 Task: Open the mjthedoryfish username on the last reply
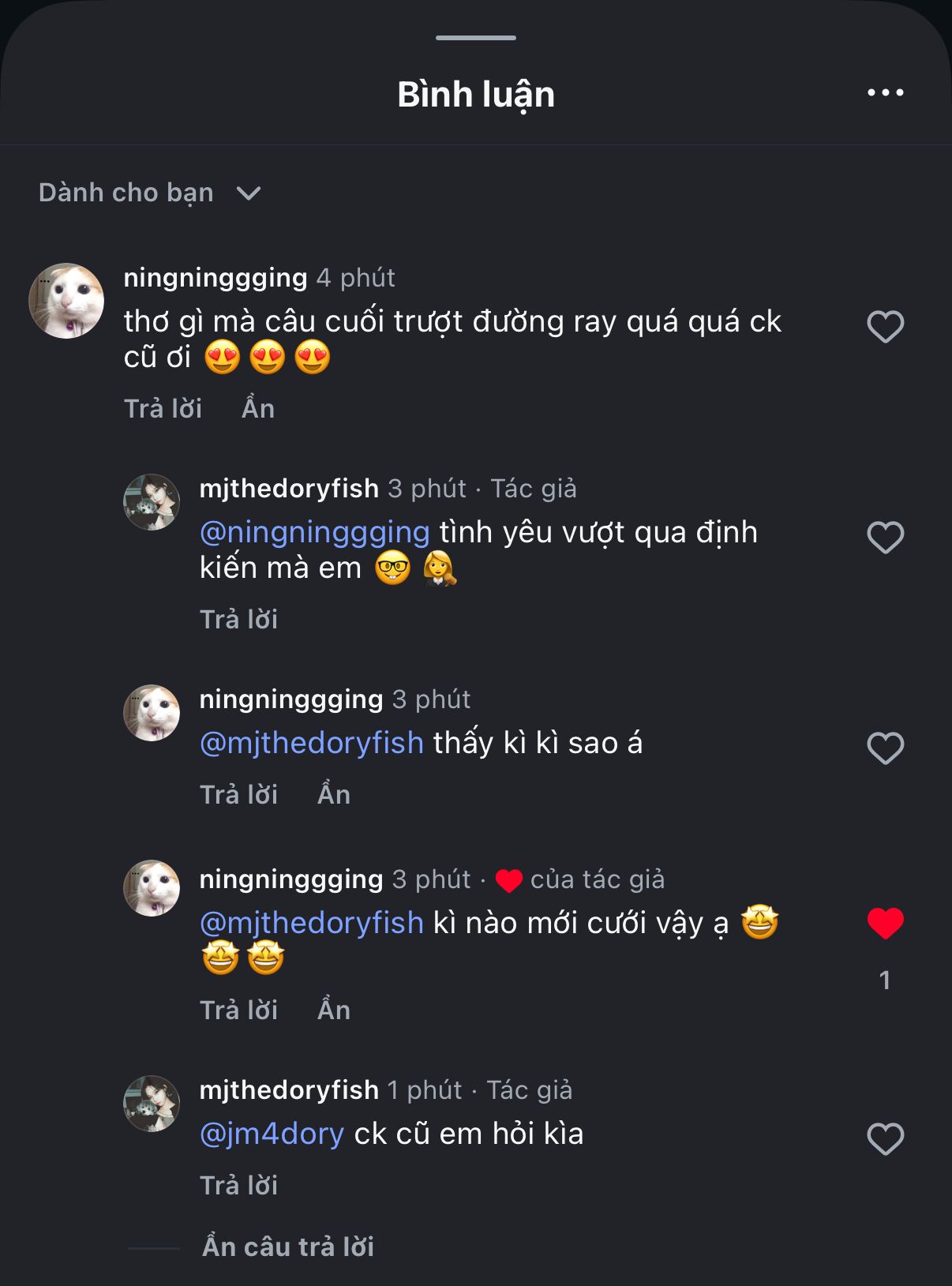[x=289, y=1089]
